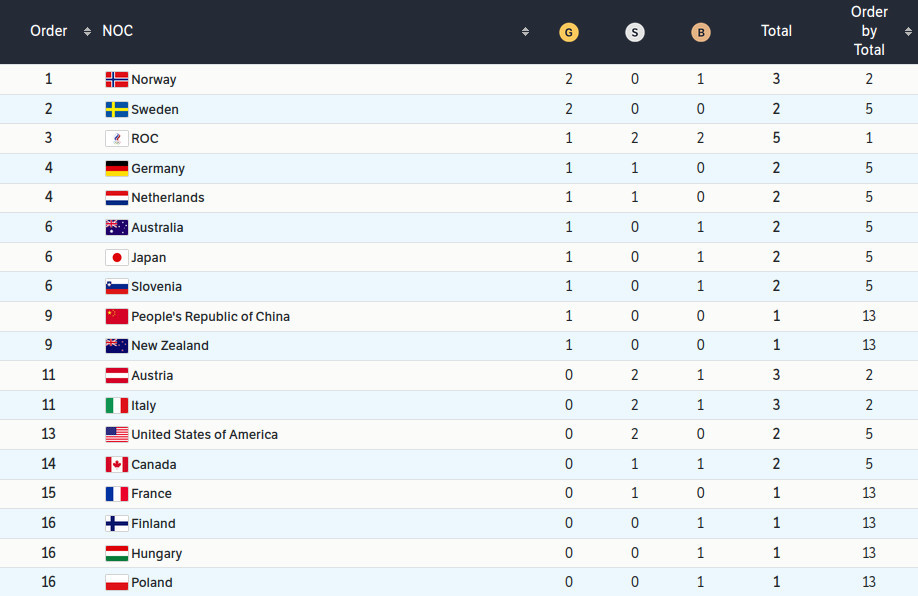The width and height of the screenshot is (918, 596).
Task: Click the Canada flag icon
Action: click(x=116, y=464)
